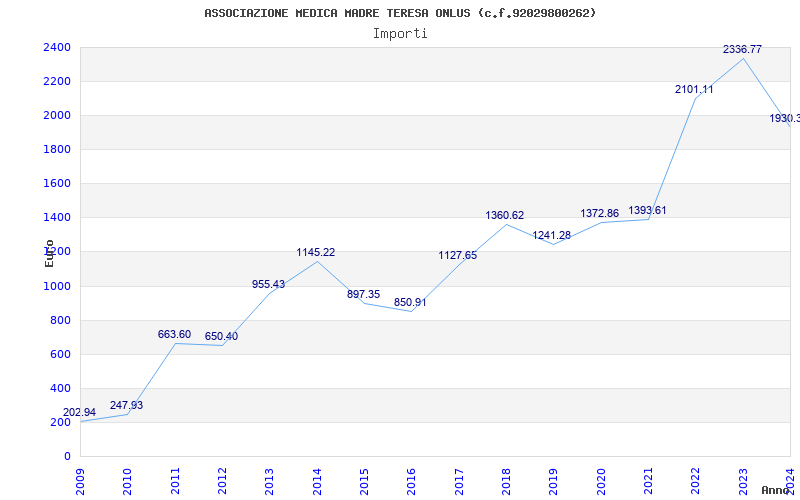Click the 2200 value on Euro axis
800x500 pixels.
point(57,82)
